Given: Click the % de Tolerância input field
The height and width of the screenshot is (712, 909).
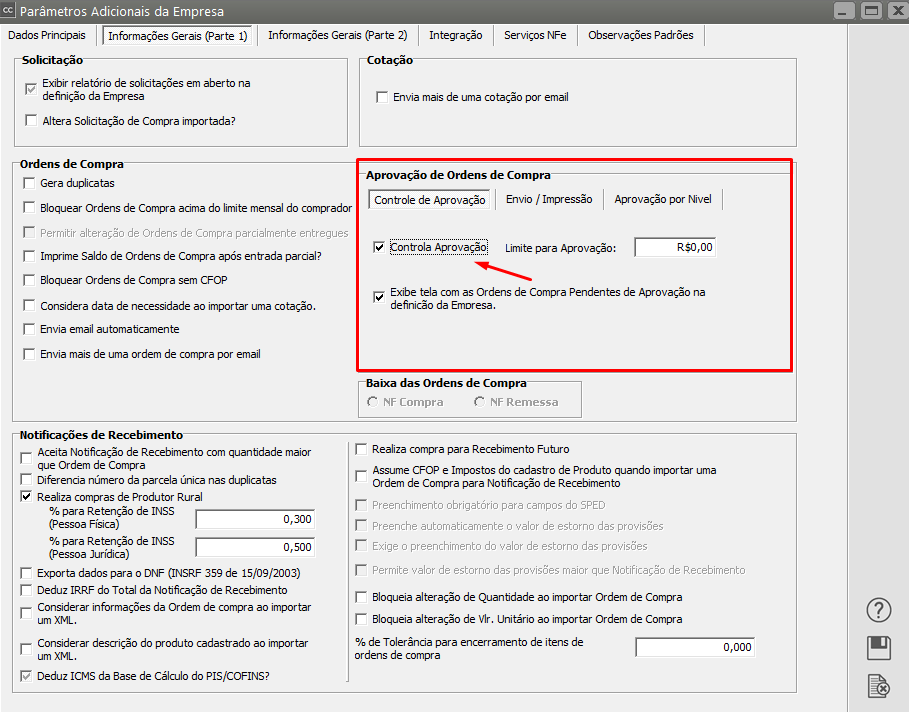Looking at the screenshot, I should (695, 647).
